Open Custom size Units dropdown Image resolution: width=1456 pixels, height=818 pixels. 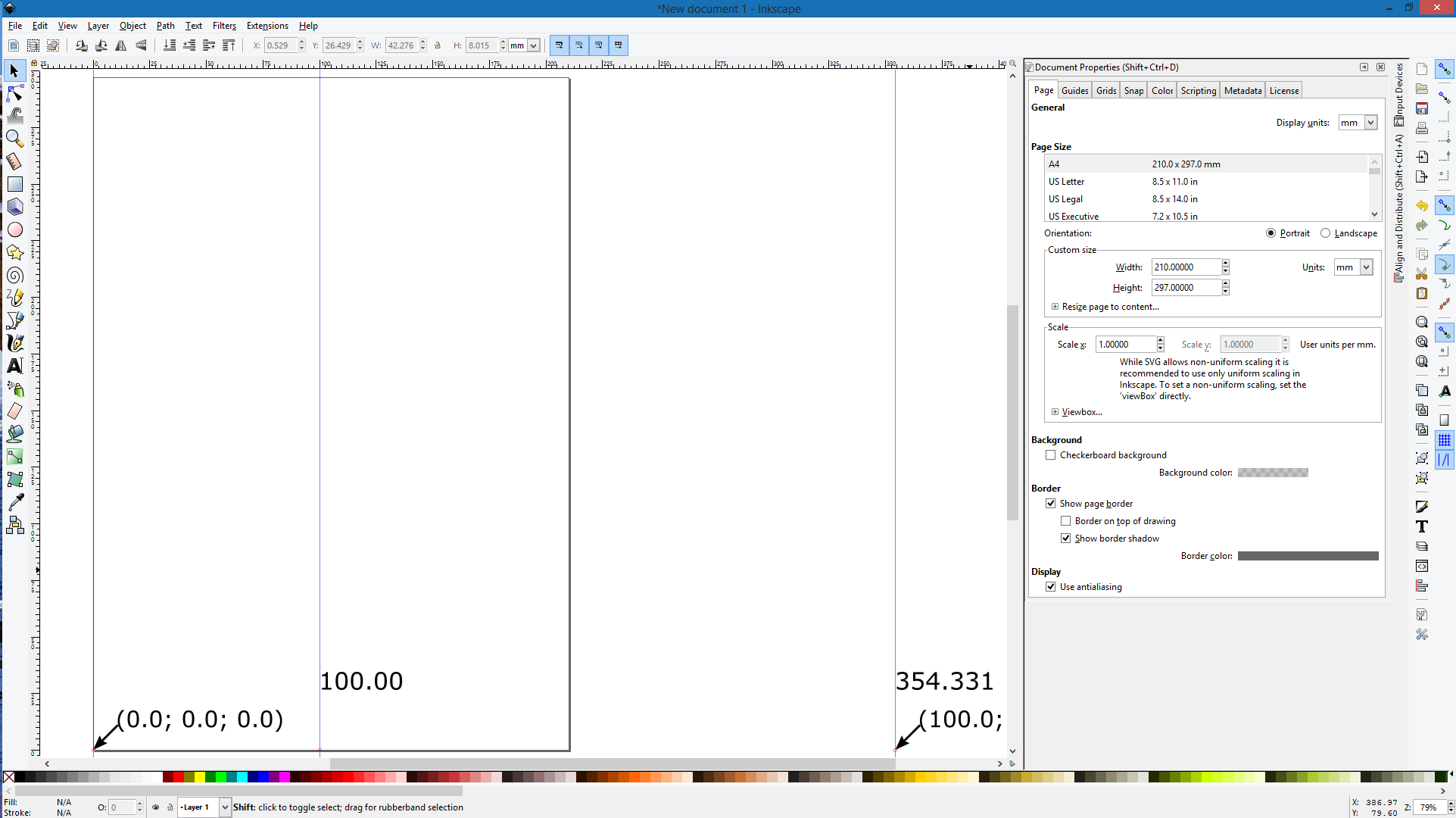coord(1353,267)
